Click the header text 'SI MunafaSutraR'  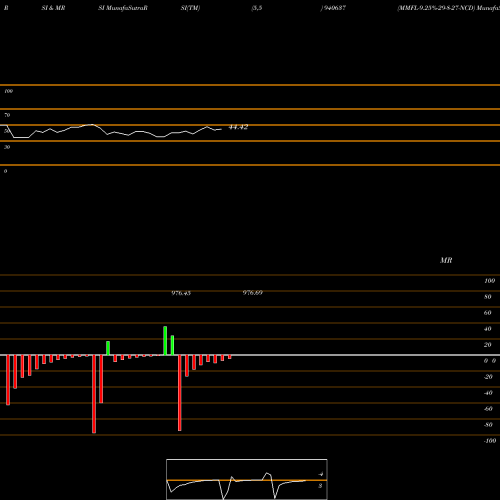click(x=123, y=8)
